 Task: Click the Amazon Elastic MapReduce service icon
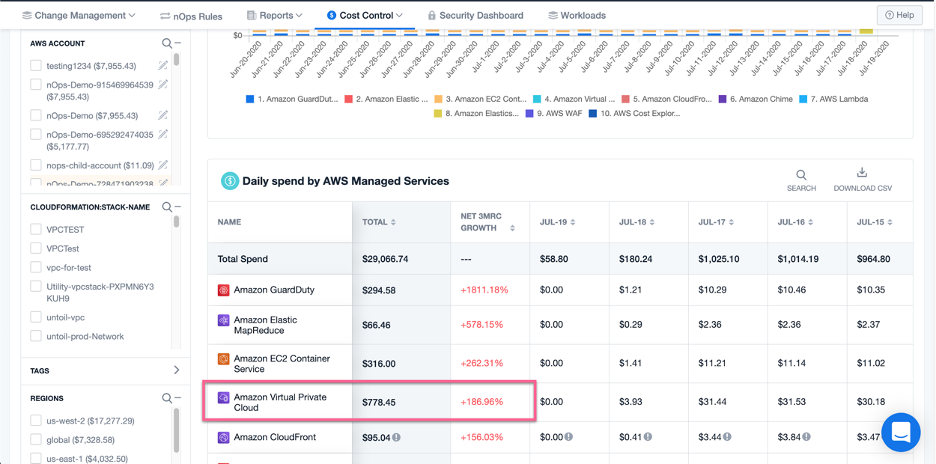click(x=223, y=320)
